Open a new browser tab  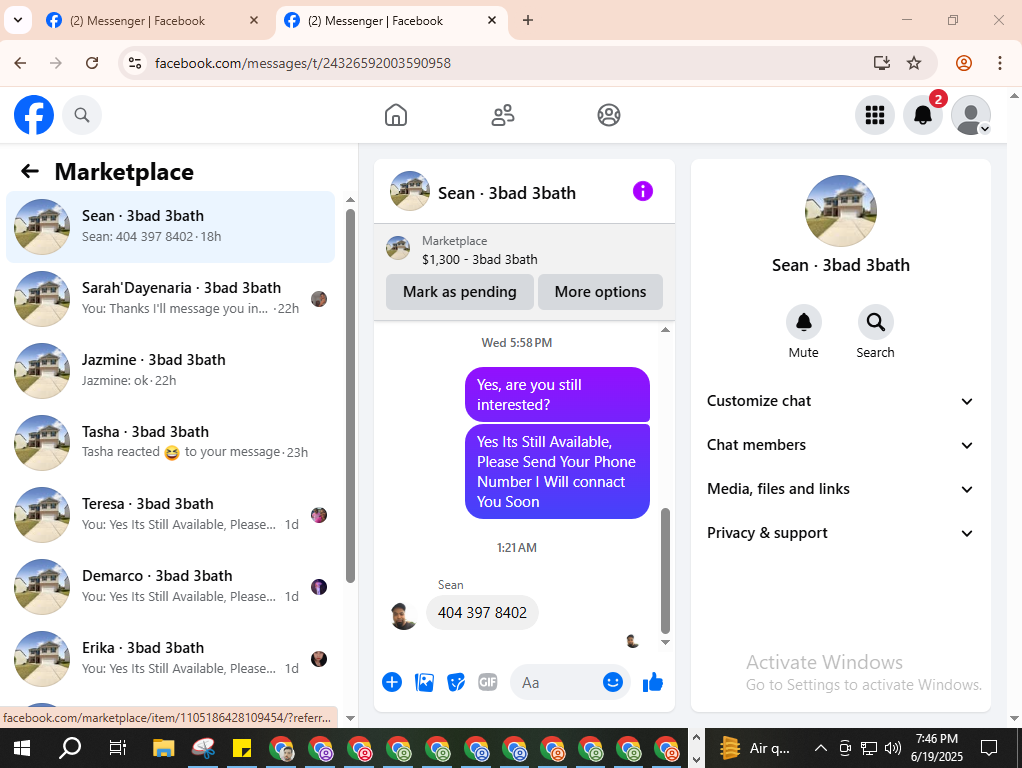click(528, 20)
